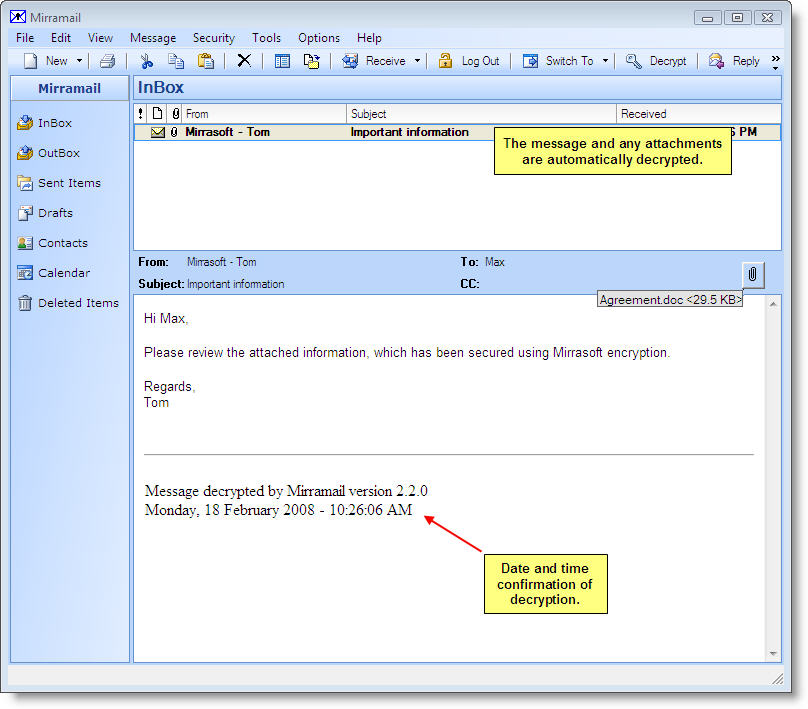Click the Reply toolbar button
The image size is (808, 709).
point(734,61)
